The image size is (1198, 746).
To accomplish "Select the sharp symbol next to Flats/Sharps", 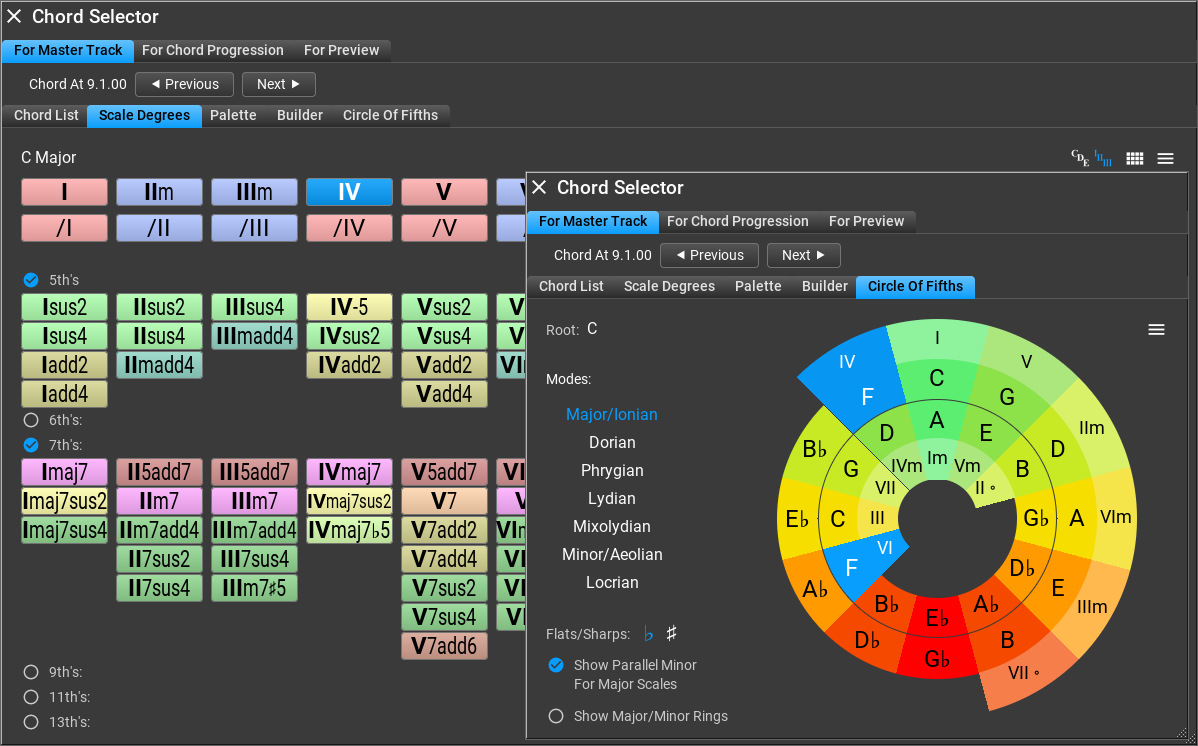I will point(671,632).
